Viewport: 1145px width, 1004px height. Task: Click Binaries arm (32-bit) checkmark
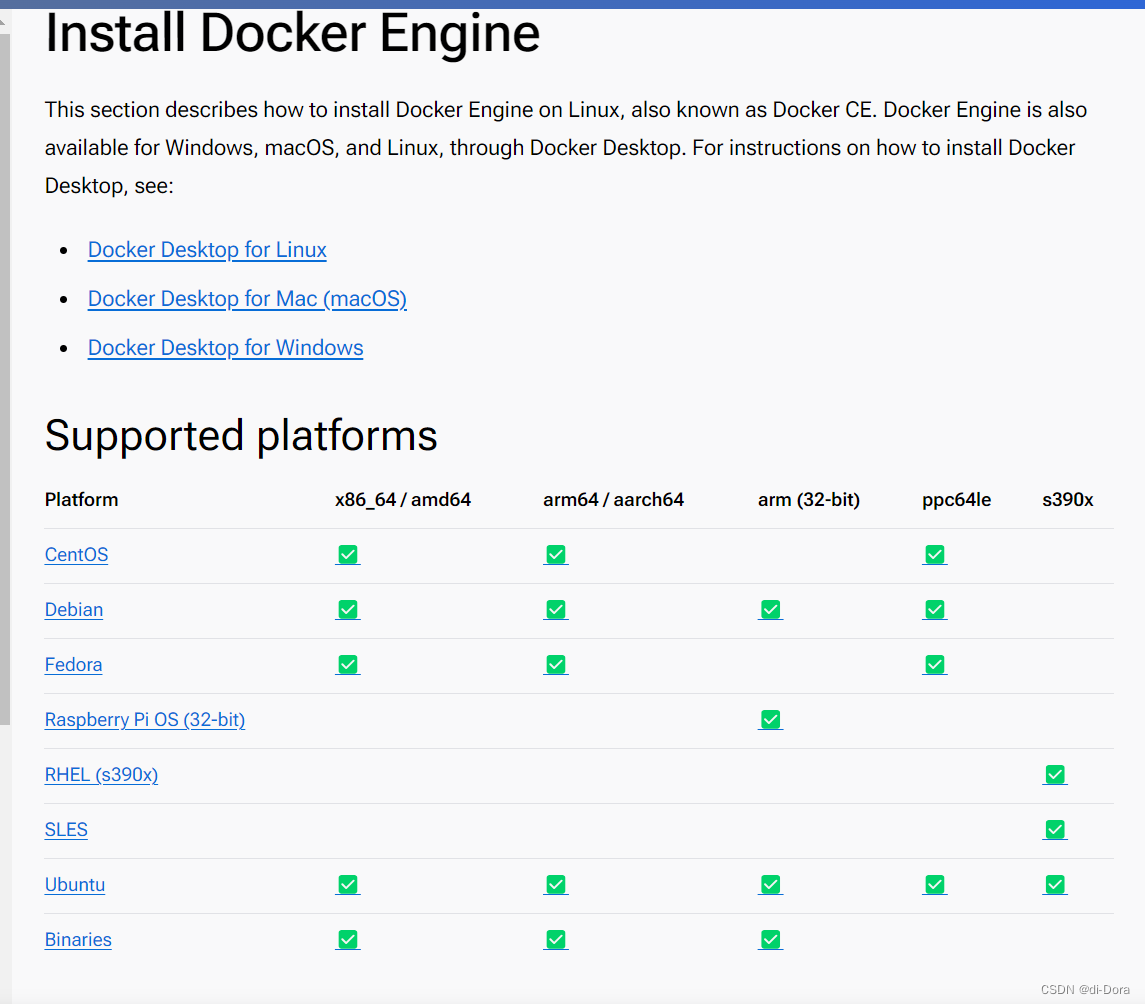770,939
